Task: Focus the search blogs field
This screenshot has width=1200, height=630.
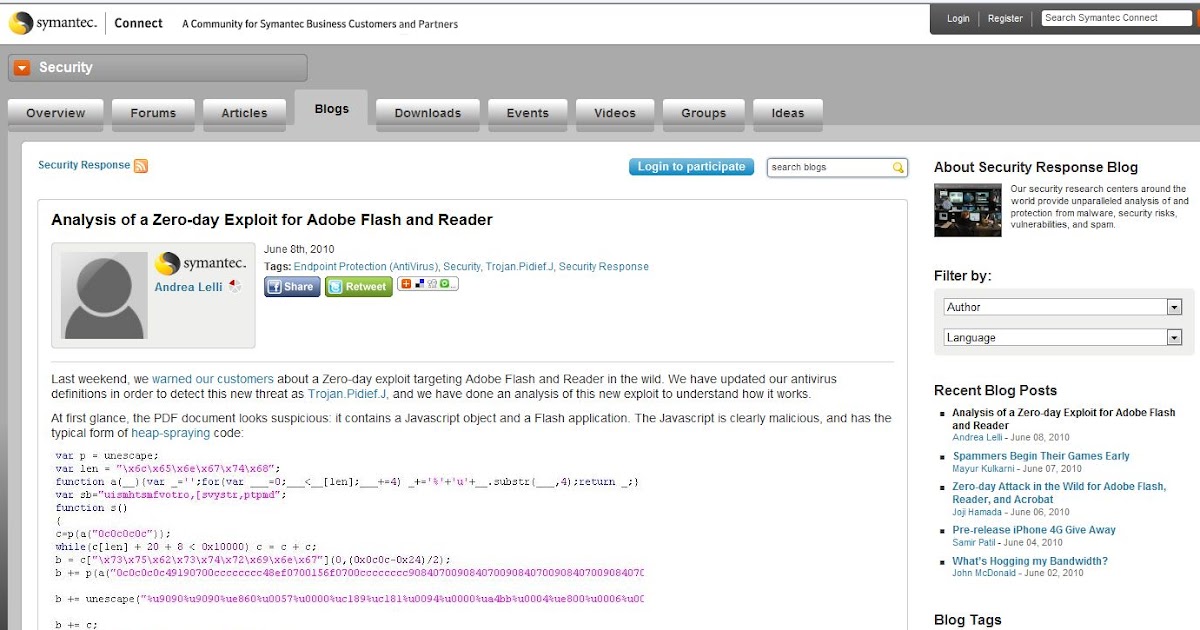Action: tap(830, 168)
